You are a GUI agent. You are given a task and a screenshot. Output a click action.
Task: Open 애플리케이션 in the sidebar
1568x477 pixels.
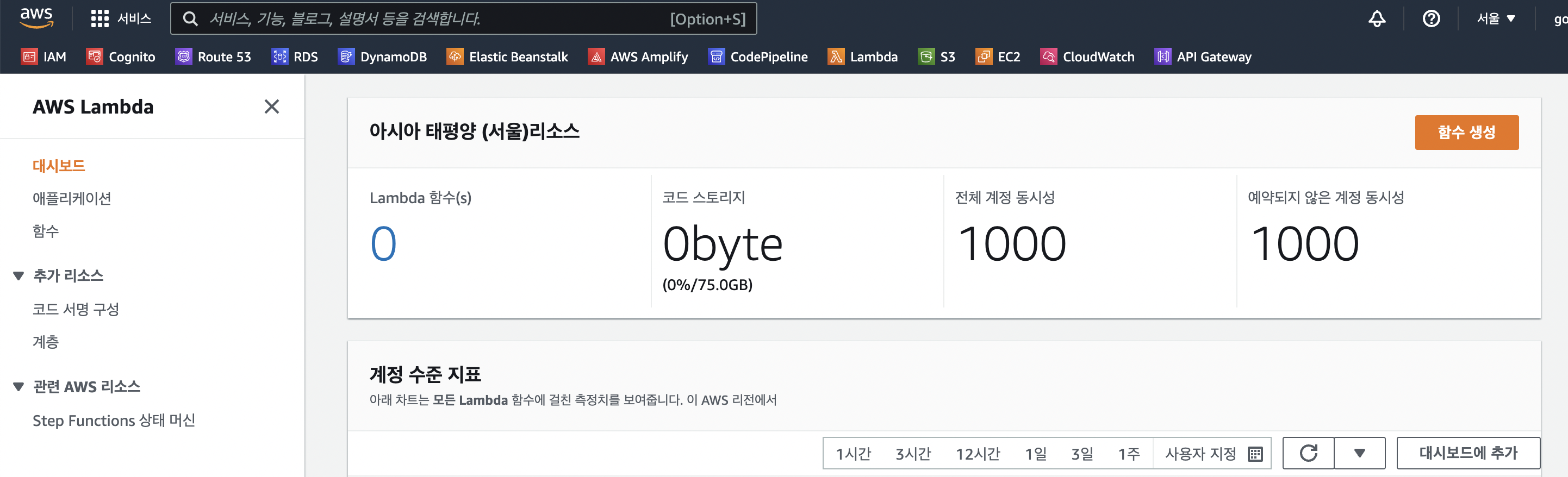pyautogui.click(x=72, y=198)
